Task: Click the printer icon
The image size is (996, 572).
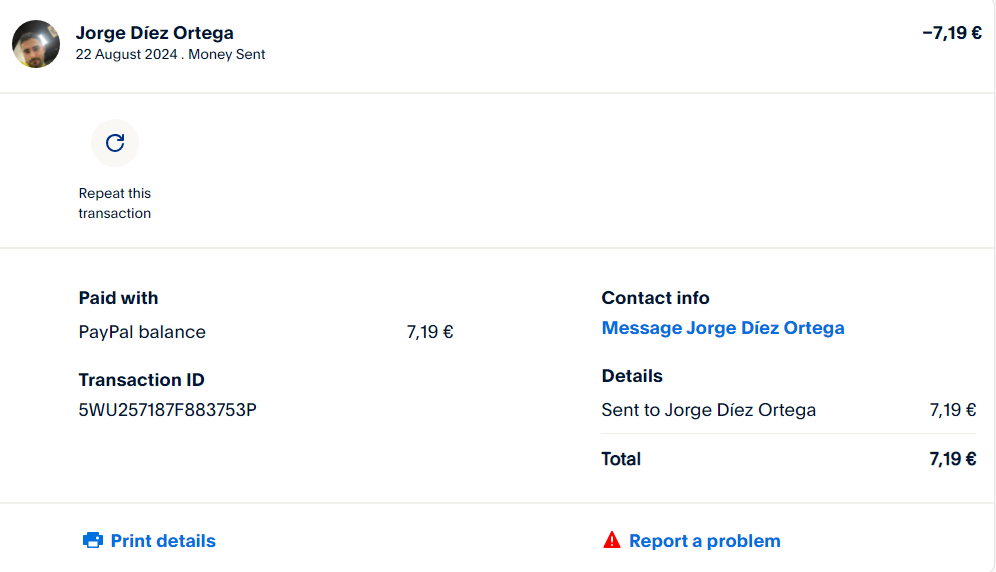Action: [93, 541]
